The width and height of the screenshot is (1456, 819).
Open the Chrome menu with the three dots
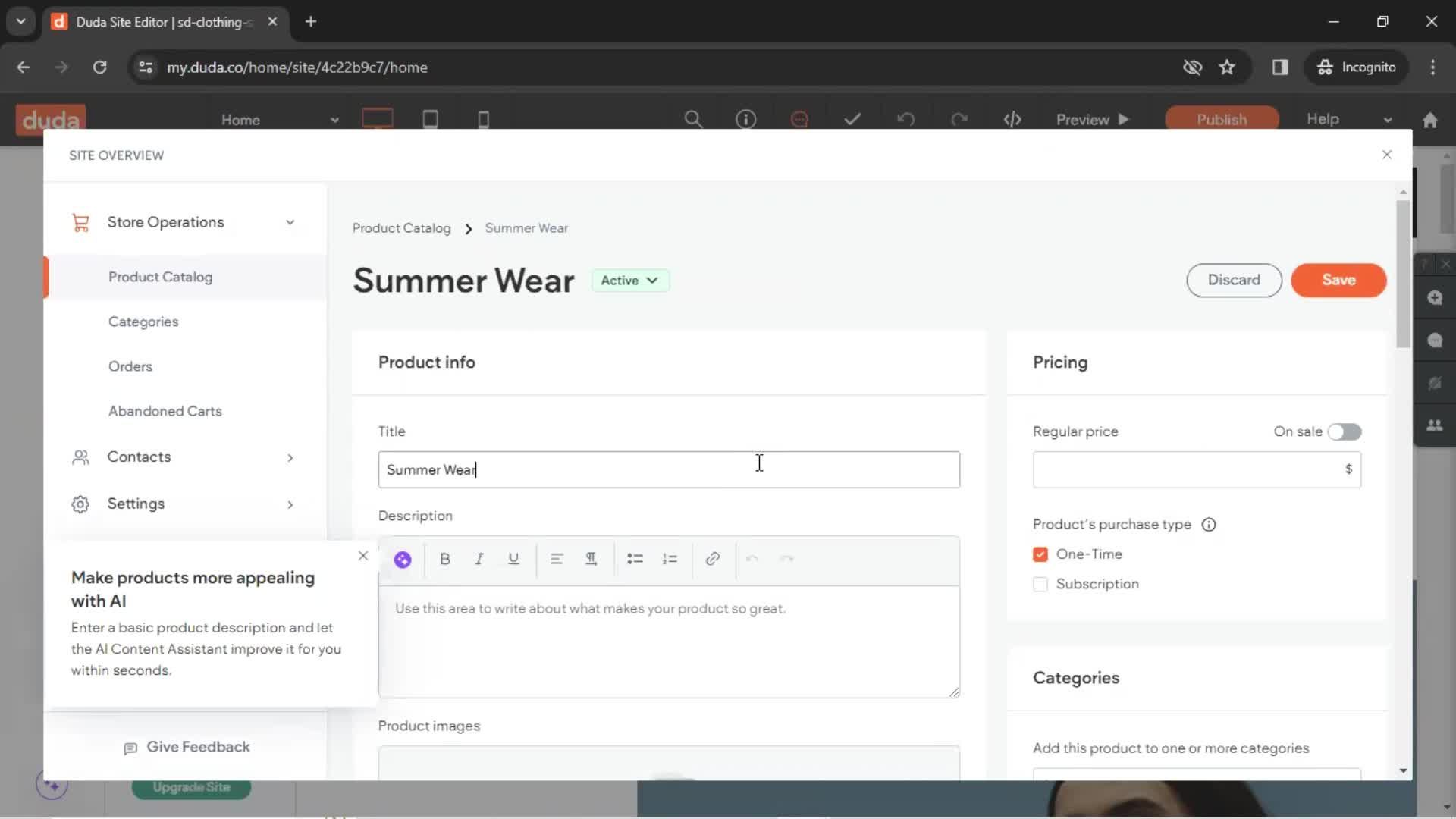[1432, 67]
